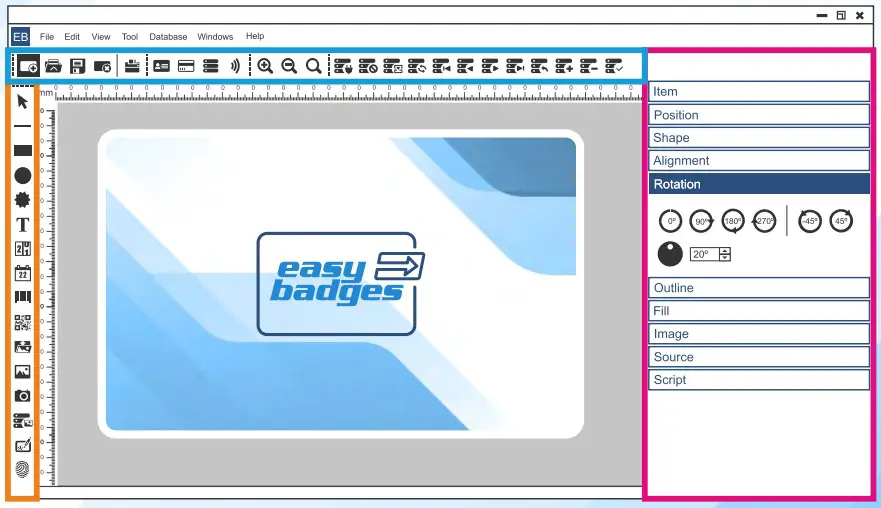Click the delete card toolbar icon
This screenshot has height=508, width=881.
pyautogui.click(x=102, y=67)
